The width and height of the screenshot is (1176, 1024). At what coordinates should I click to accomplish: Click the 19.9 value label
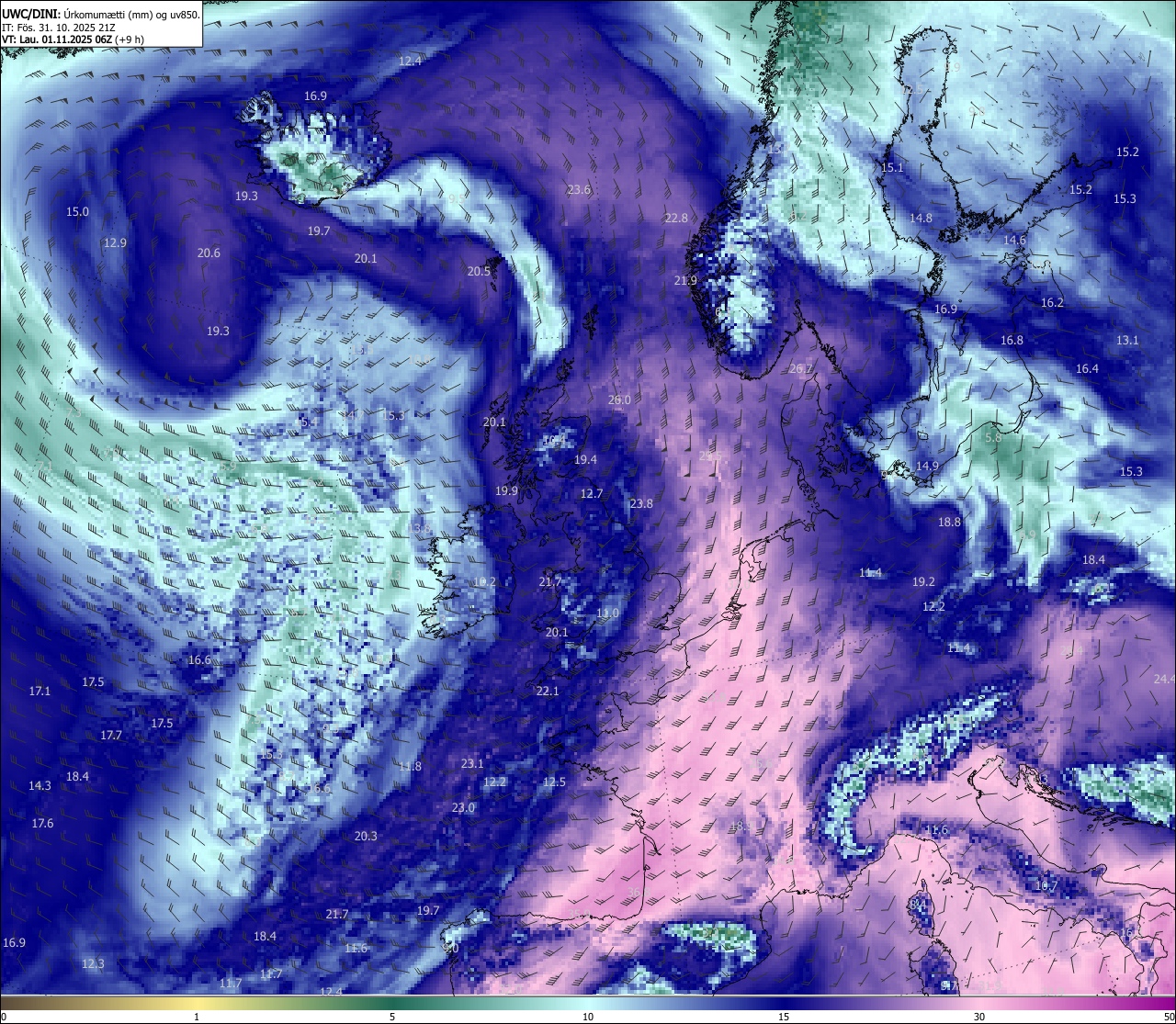tap(506, 491)
